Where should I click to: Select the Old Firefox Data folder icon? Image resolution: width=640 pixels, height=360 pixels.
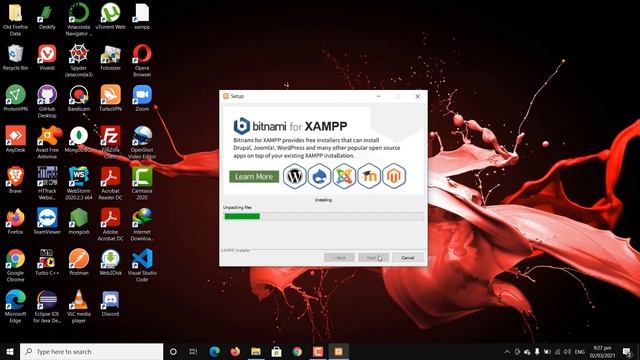15,20
